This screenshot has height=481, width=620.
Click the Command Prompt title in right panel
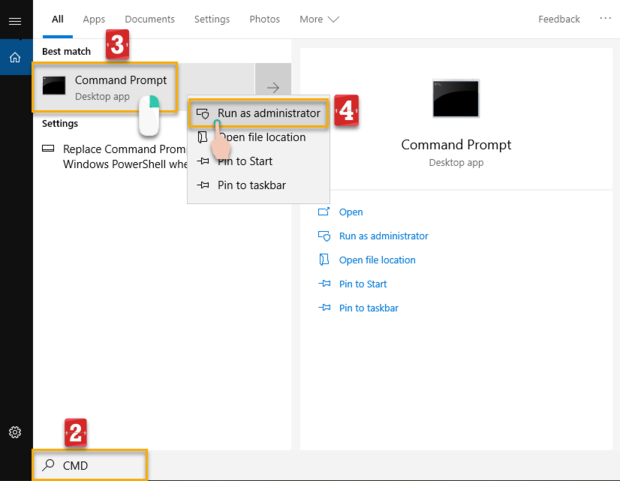(456, 145)
